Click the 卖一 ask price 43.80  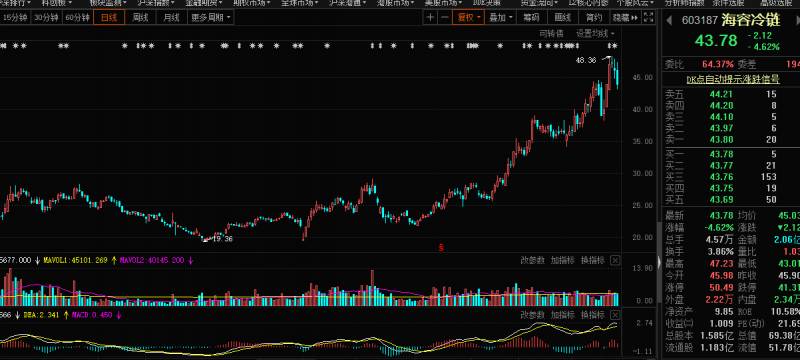tap(721, 139)
